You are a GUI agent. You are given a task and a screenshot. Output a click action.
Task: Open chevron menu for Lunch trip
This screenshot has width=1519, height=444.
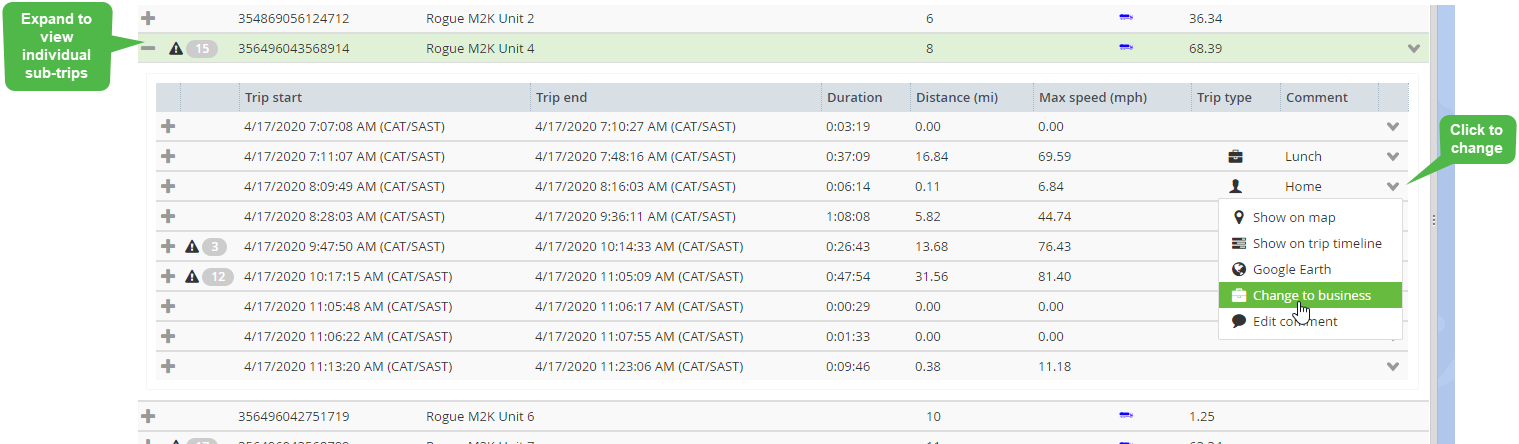[1393, 156]
